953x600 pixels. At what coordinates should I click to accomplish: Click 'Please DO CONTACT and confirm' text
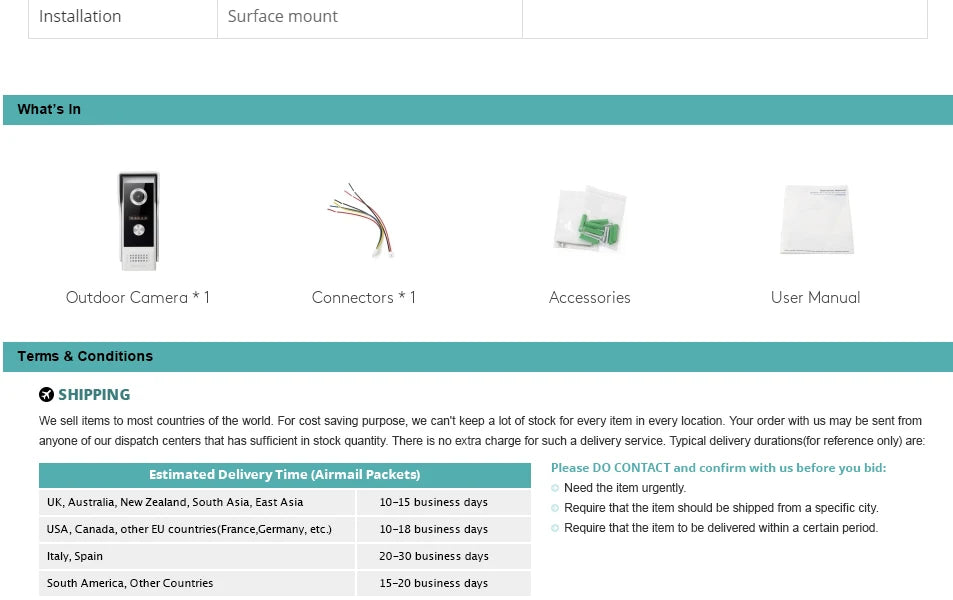click(718, 467)
